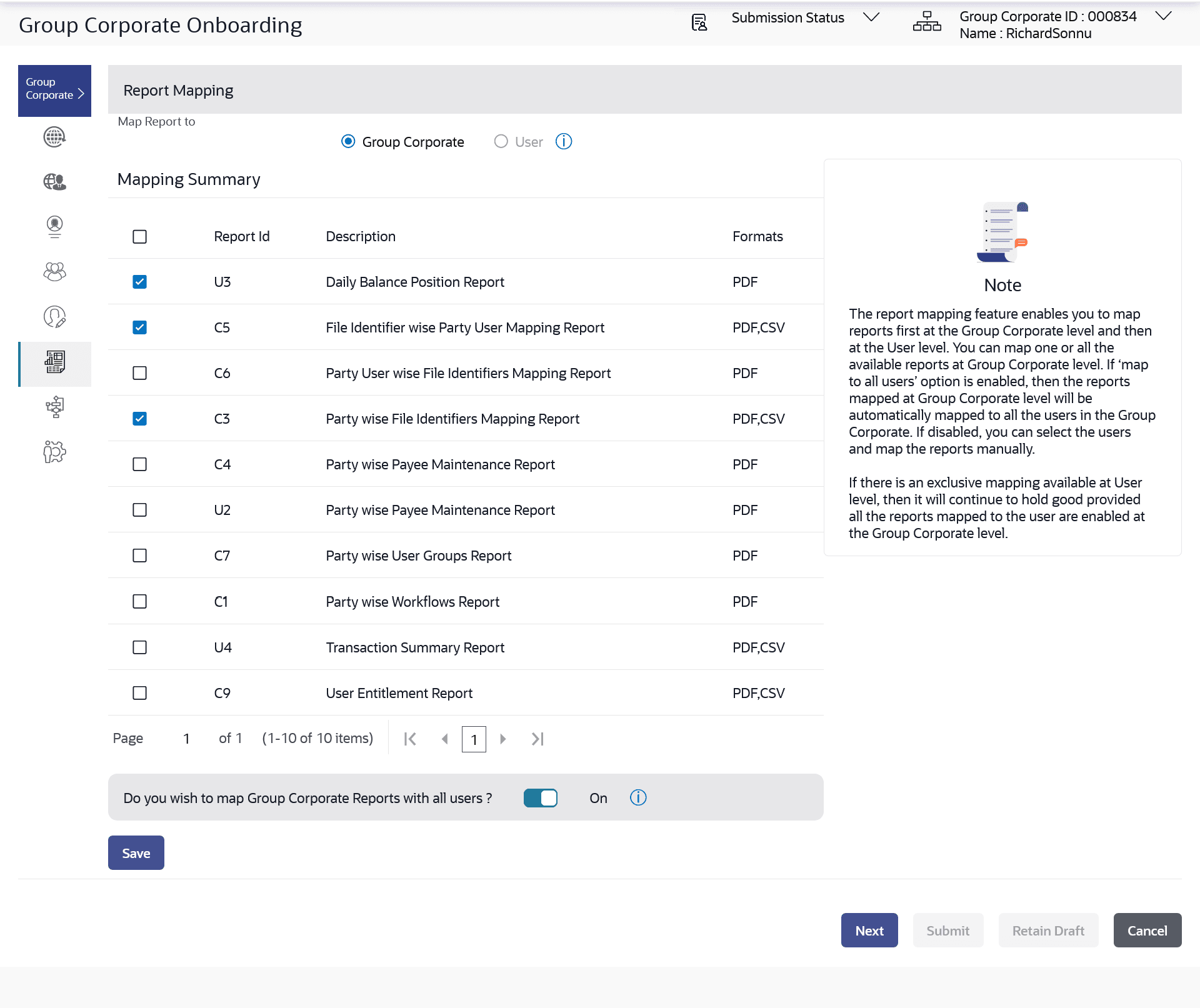Select the user profile sidebar icon
The width and height of the screenshot is (1200, 1008).
click(54, 226)
